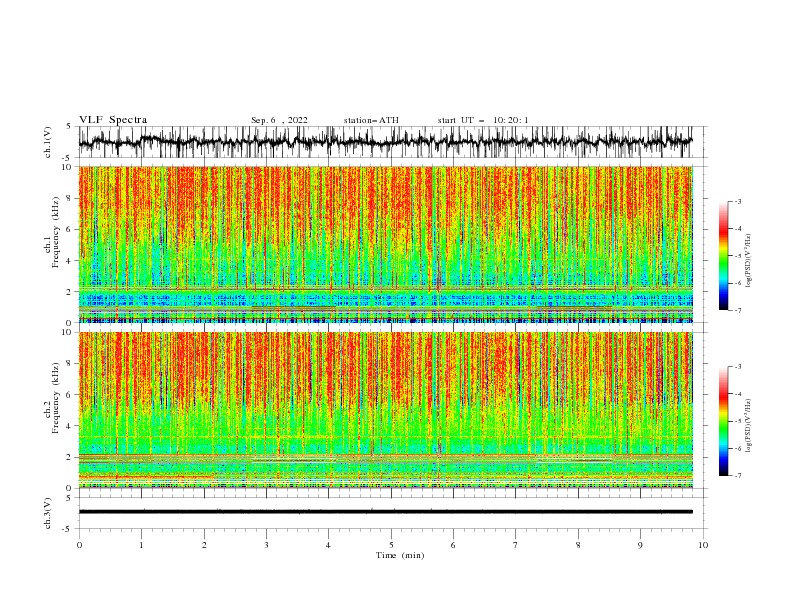
Task: Click the time axis tick label '9'
Action: click(640, 545)
